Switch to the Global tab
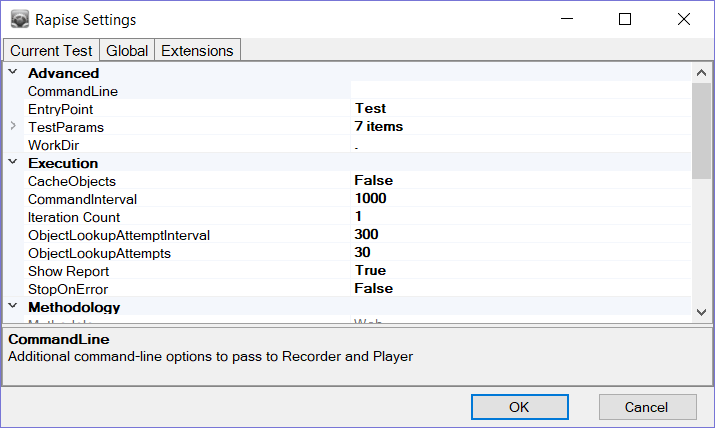The width and height of the screenshot is (715, 428). pyautogui.click(x=127, y=50)
